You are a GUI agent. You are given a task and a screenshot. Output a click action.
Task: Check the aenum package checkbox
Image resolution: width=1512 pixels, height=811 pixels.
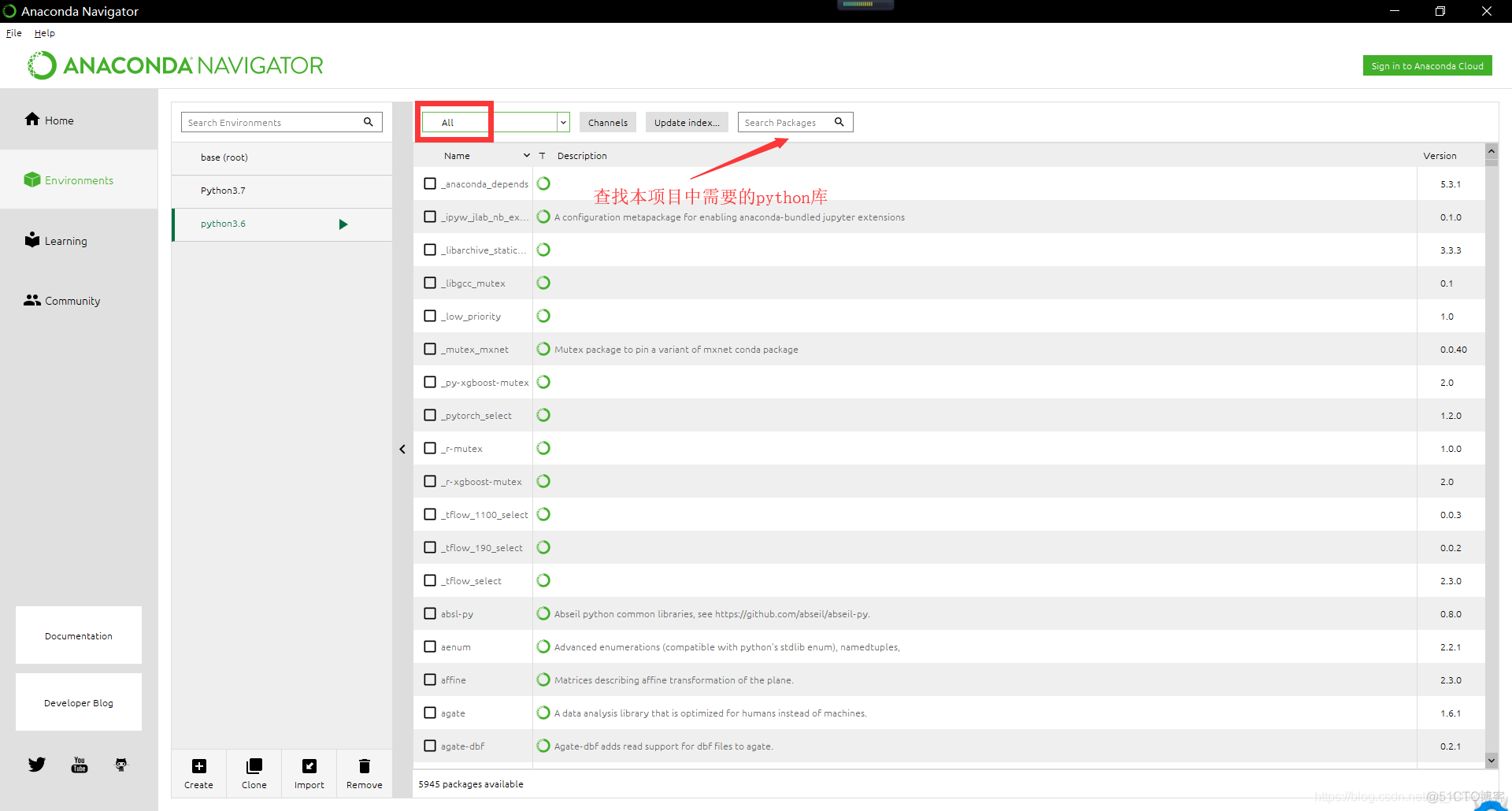[x=430, y=646]
